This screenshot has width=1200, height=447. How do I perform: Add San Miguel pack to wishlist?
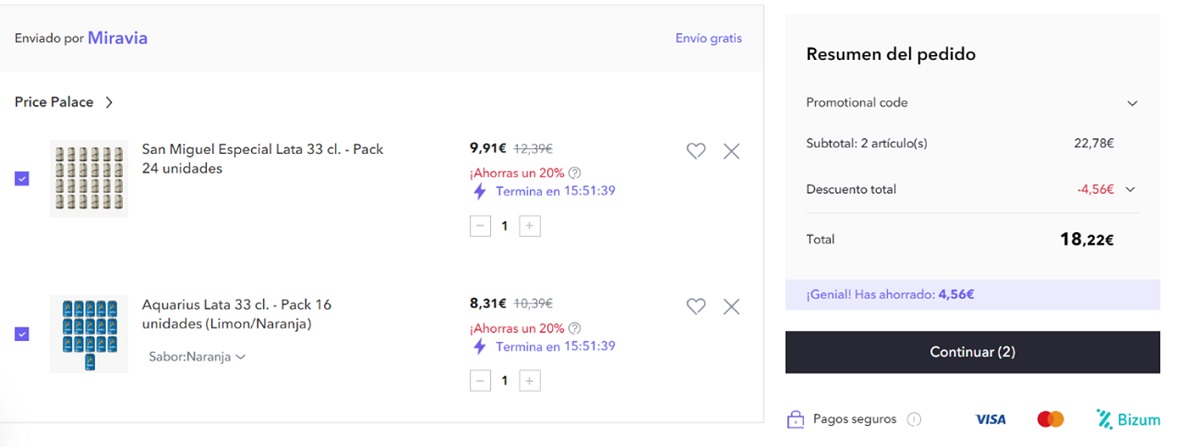pyautogui.click(x=696, y=151)
